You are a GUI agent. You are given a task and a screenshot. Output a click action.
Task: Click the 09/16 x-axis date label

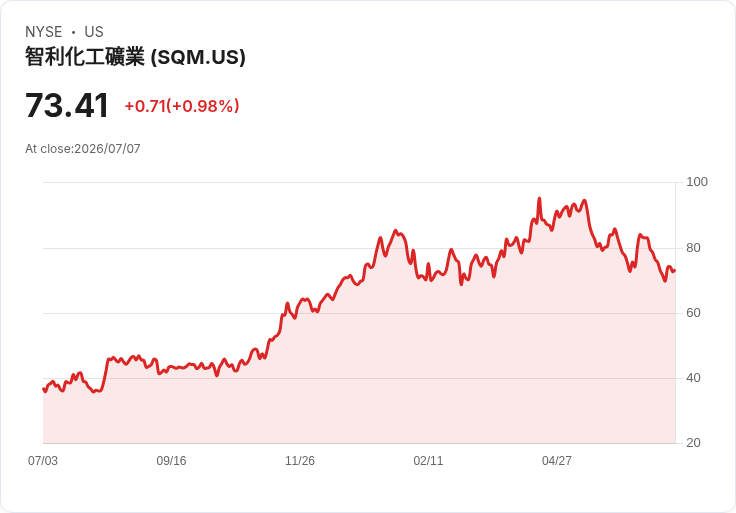[171, 460]
